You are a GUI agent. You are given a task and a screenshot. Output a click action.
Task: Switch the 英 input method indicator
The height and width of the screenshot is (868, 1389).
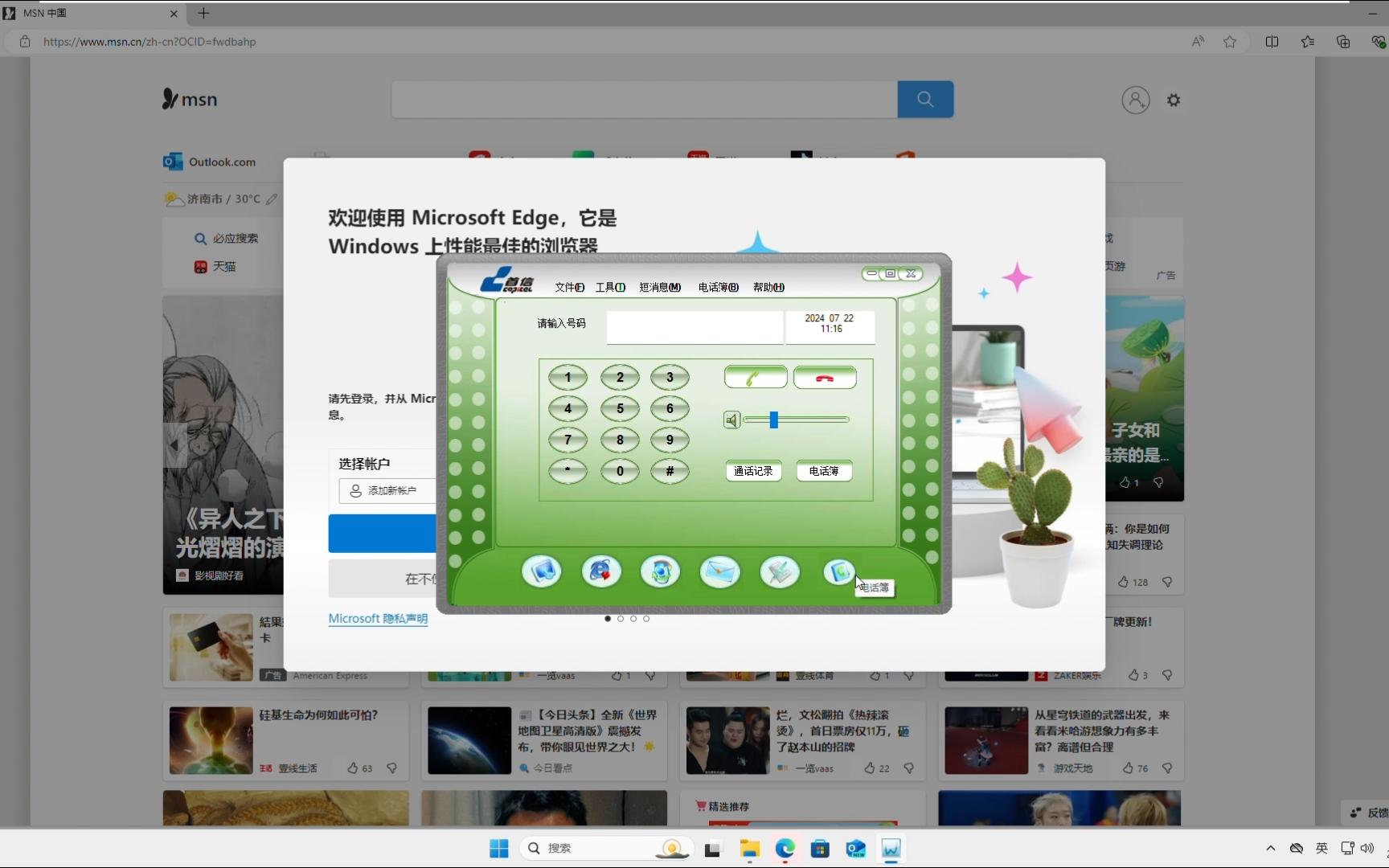point(1322,849)
